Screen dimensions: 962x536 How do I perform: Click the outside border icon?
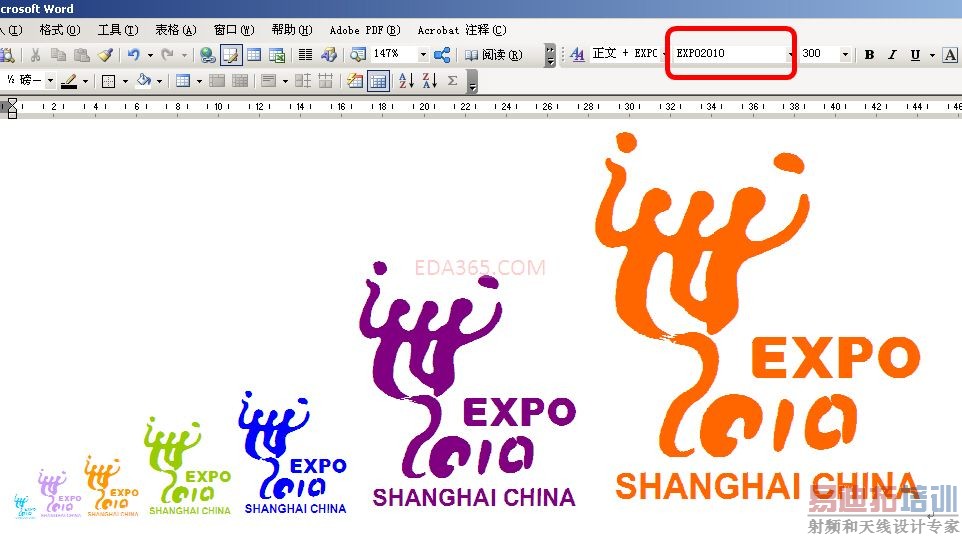click(x=109, y=80)
